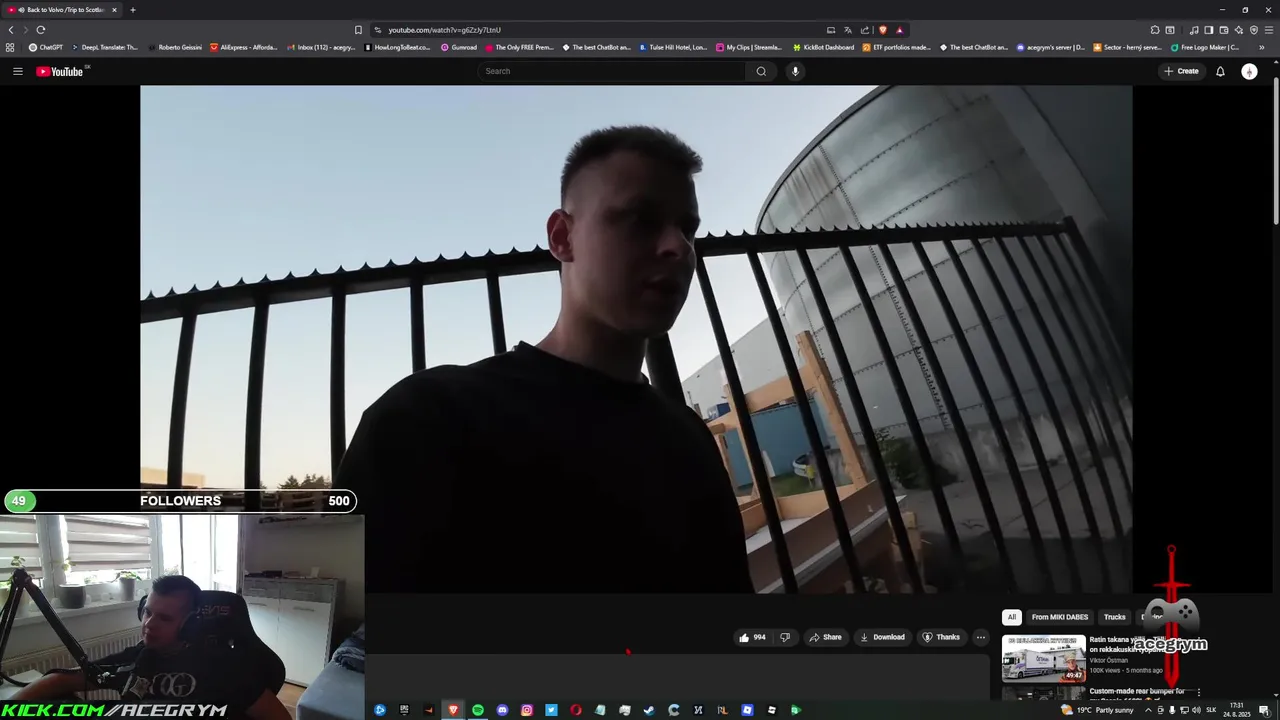Open the 49:47 truck video thumbnail

(x=1043, y=657)
